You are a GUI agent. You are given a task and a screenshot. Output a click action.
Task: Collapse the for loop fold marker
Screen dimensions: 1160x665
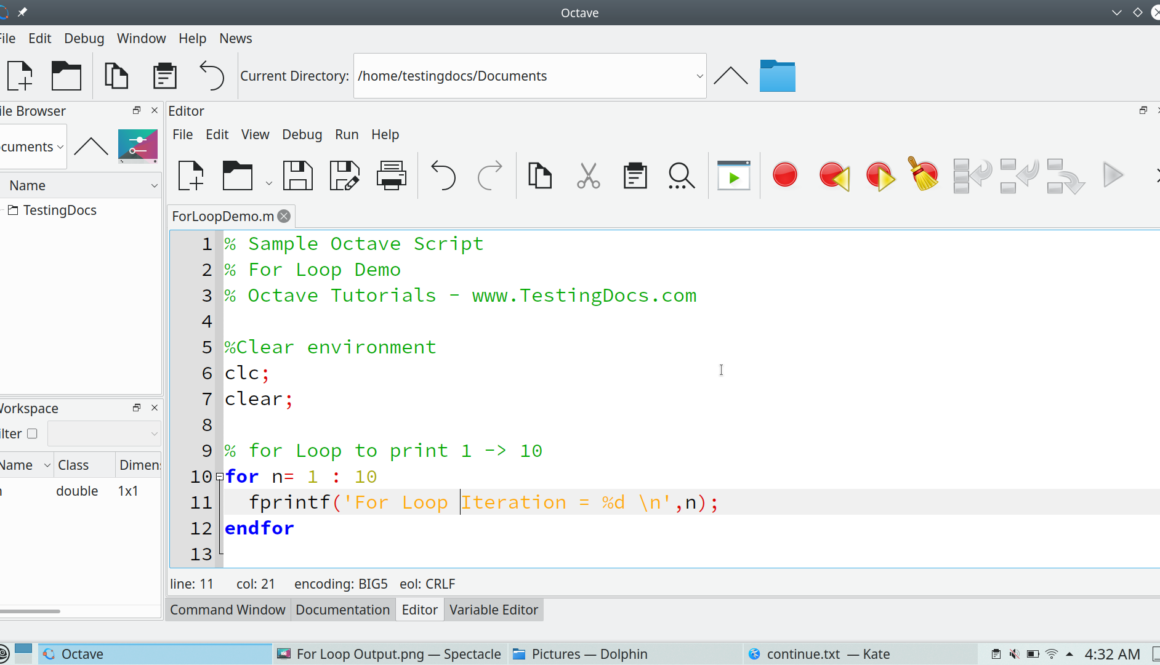coord(220,476)
